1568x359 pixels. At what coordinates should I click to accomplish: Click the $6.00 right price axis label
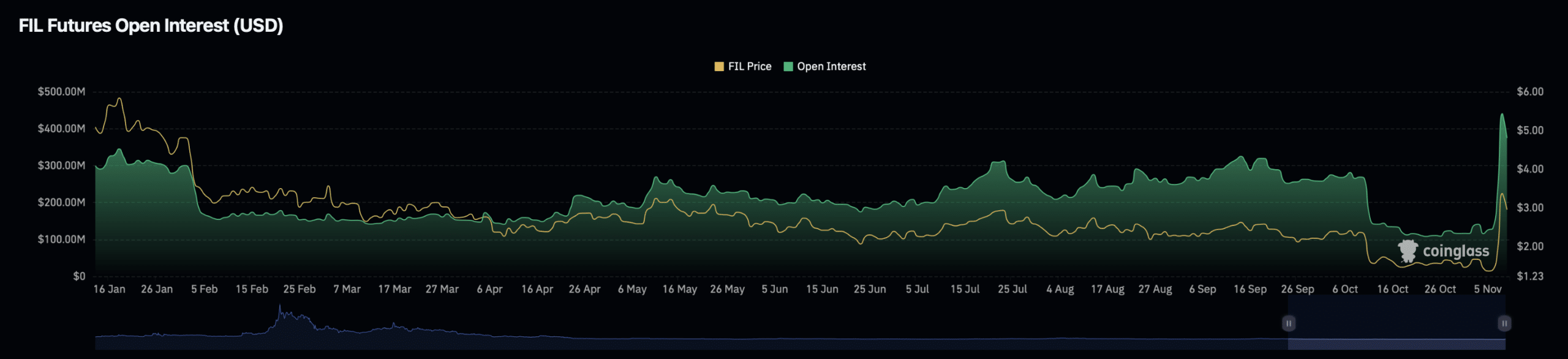point(1529,92)
